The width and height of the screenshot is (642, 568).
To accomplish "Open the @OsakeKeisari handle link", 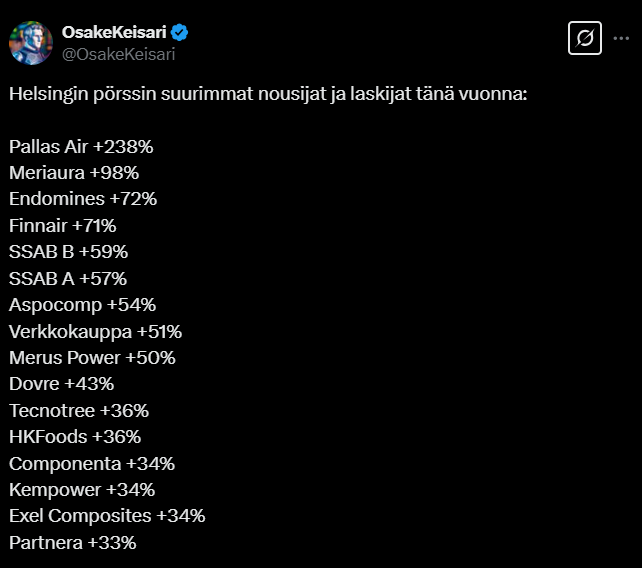I will (118, 54).
